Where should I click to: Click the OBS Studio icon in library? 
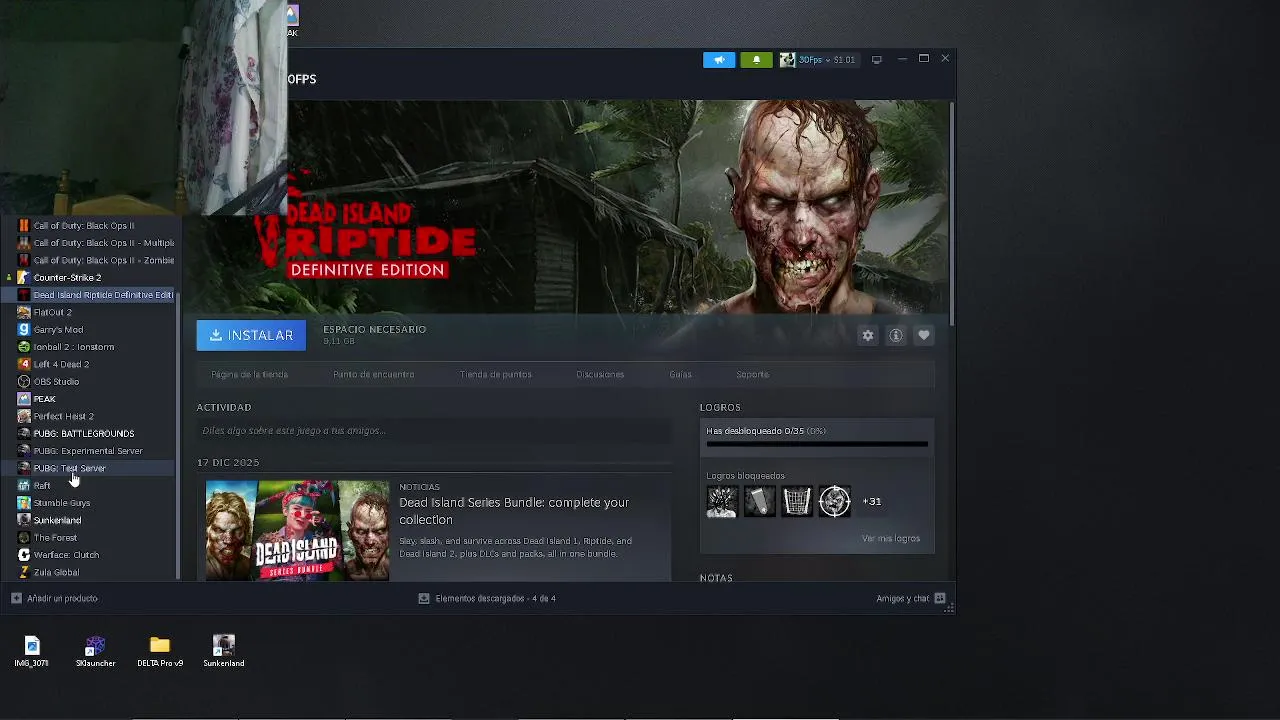point(24,382)
